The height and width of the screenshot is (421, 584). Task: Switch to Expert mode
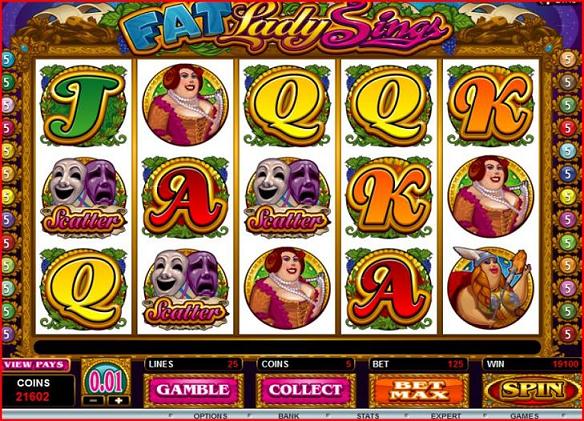446,416
